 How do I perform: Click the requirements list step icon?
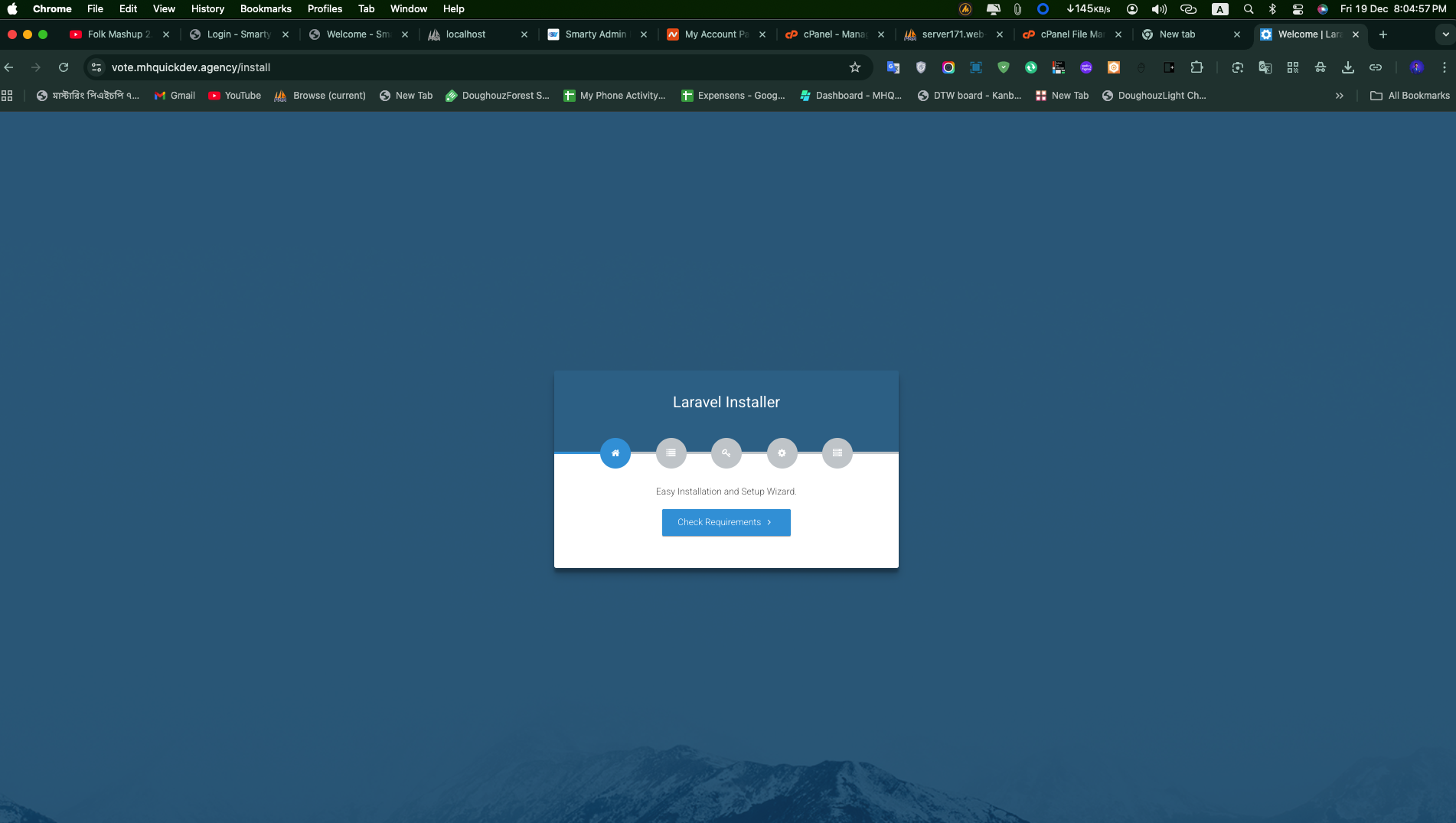coord(671,453)
